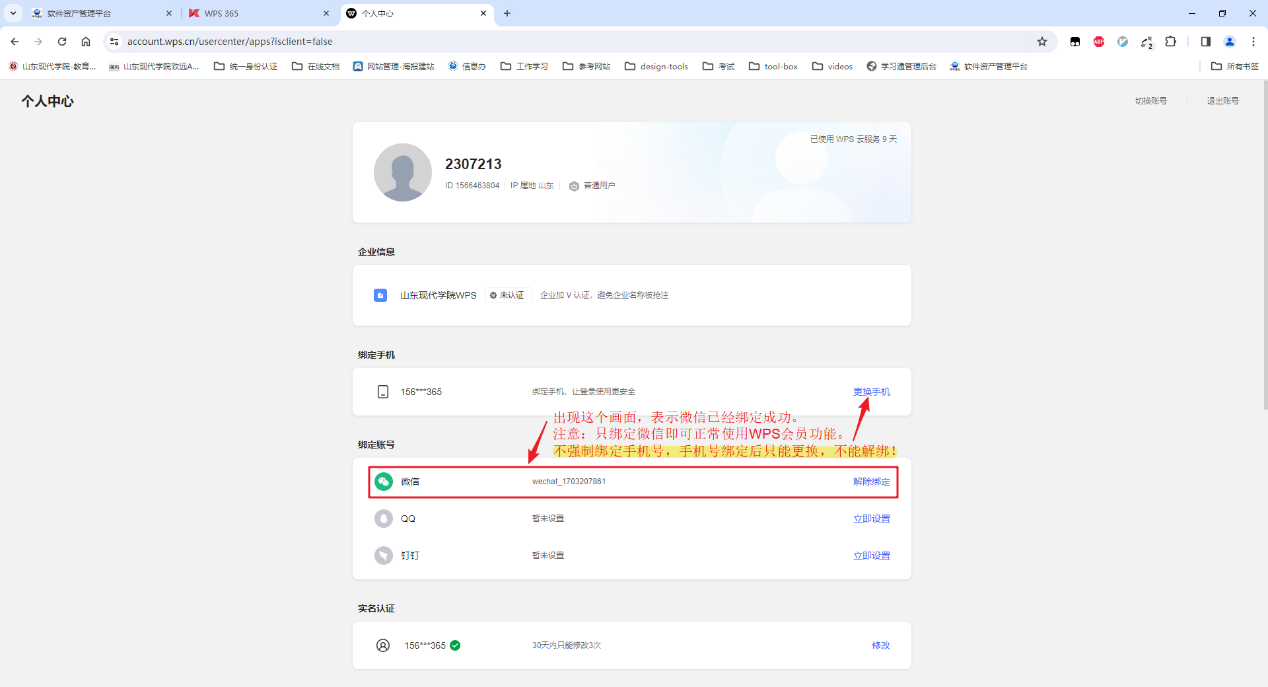Expand the 考试 bookmark folder
The width and height of the screenshot is (1268, 687).
tap(719, 67)
